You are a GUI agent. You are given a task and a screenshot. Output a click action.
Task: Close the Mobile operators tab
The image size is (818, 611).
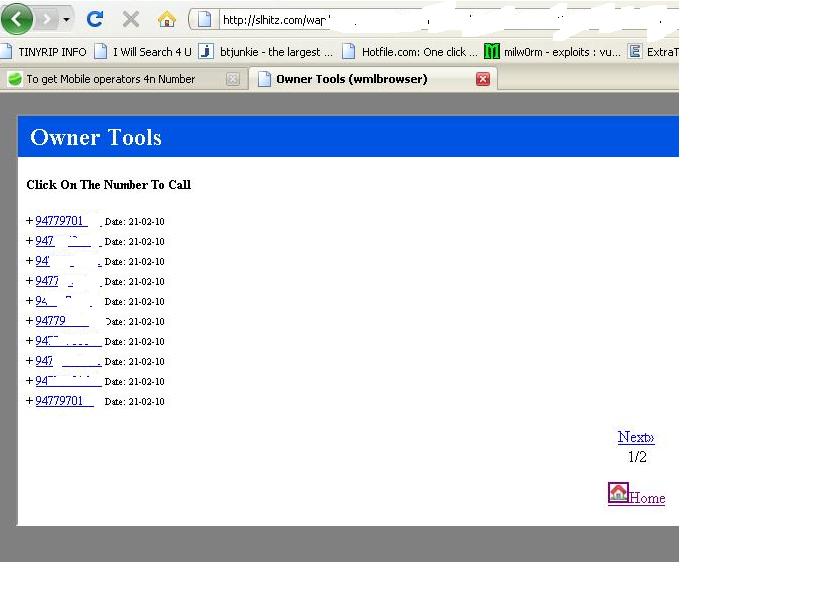tap(233, 79)
